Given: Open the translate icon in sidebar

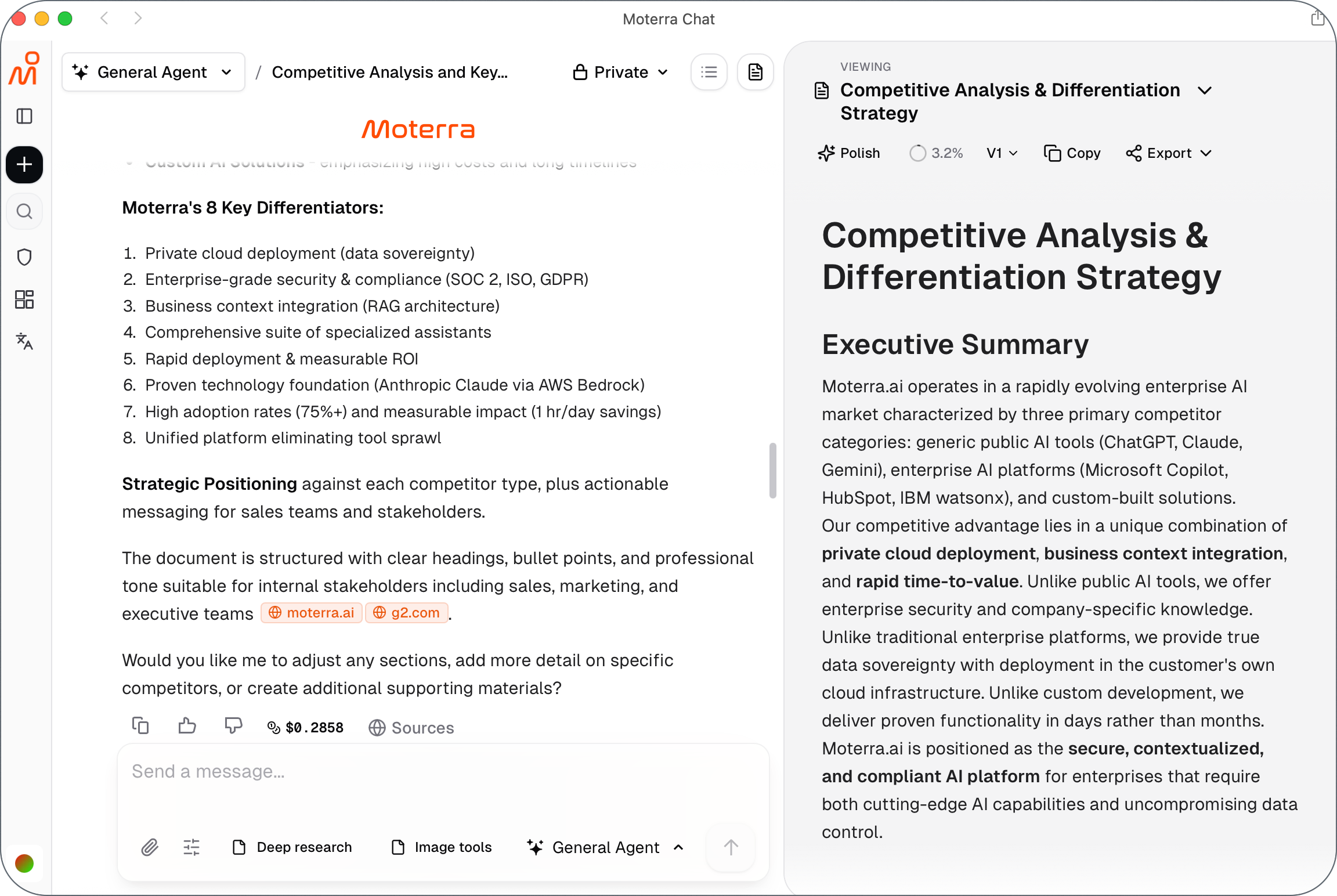Looking at the screenshot, I should pos(24,341).
